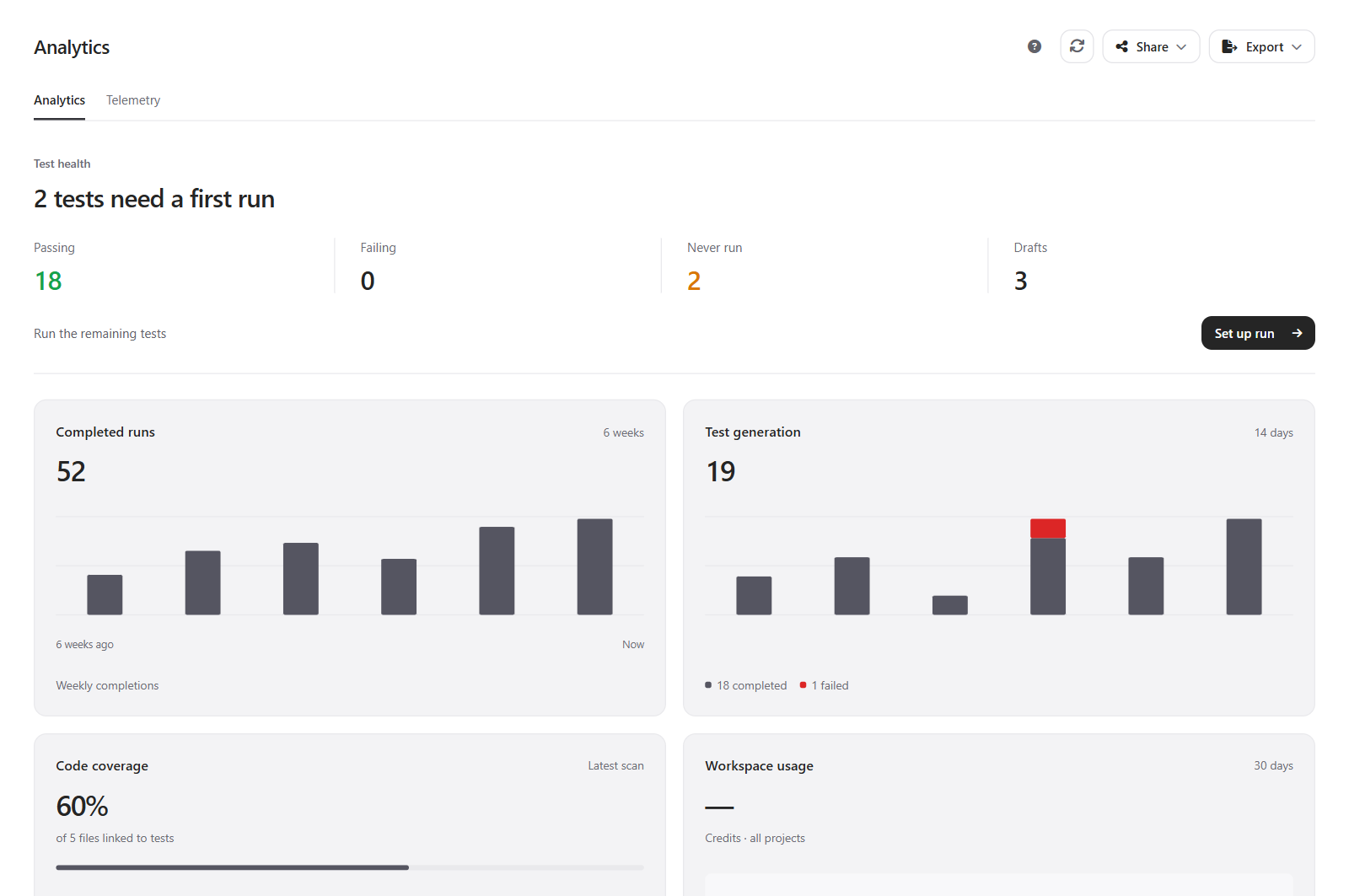
Task: Switch to the Telemetry tab
Action: (133, 100)
